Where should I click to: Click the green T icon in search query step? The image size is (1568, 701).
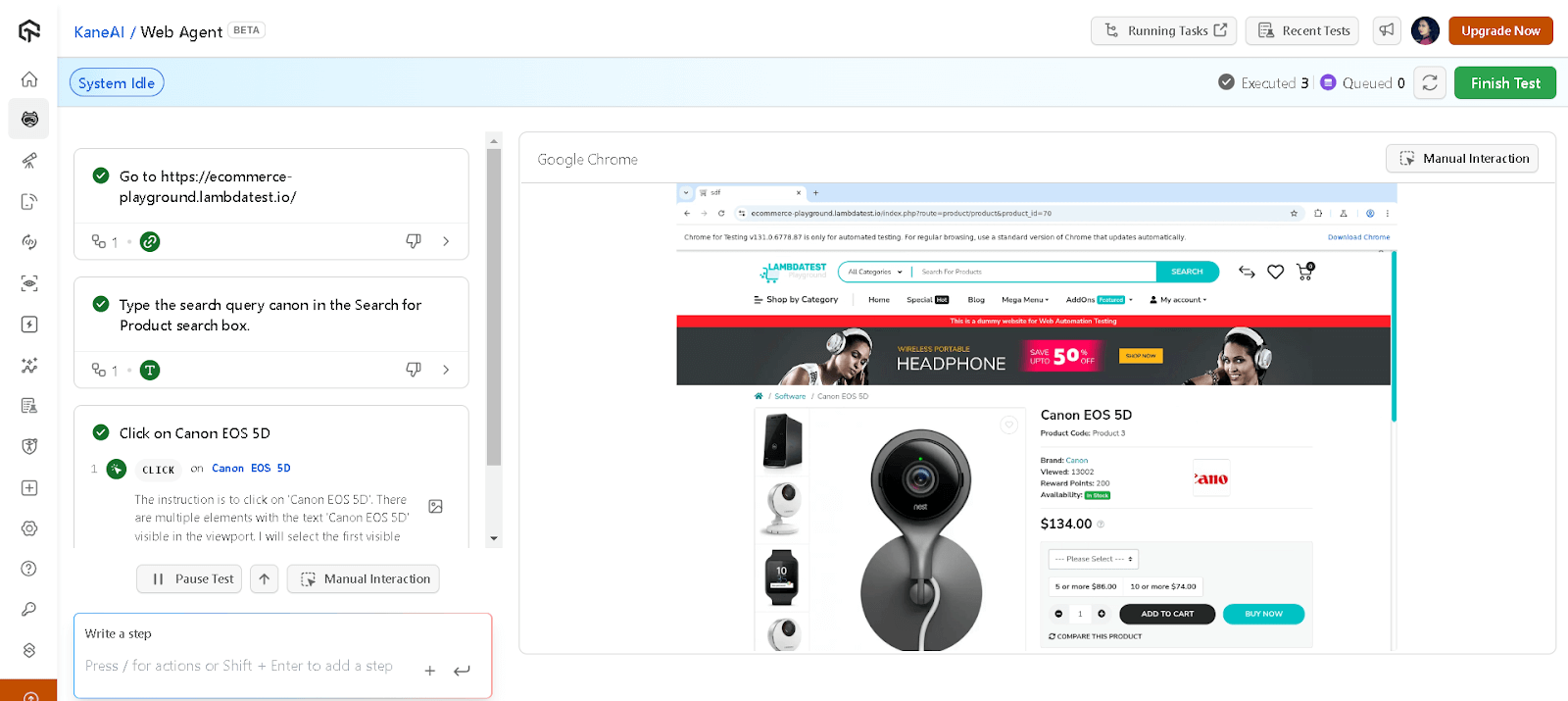(x=150, y=371)
